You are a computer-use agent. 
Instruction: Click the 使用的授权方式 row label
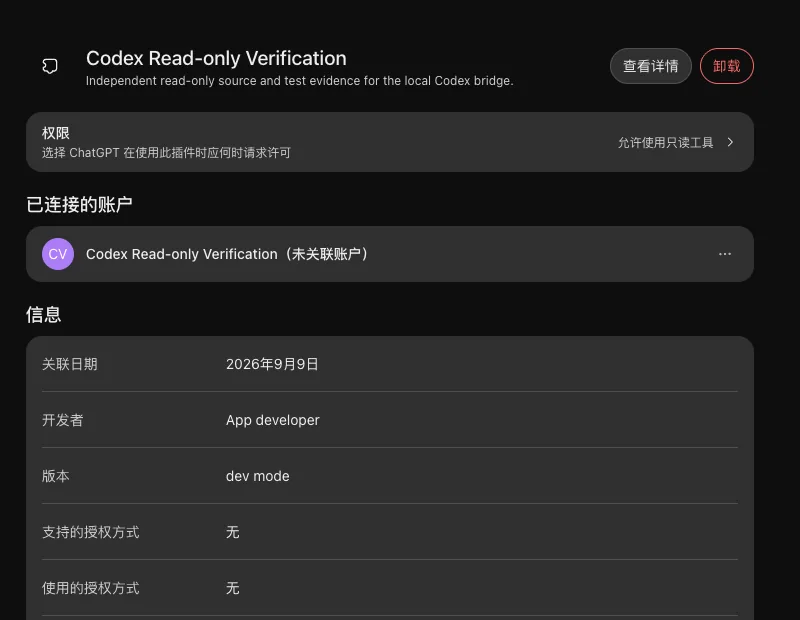tap(90, 588)
